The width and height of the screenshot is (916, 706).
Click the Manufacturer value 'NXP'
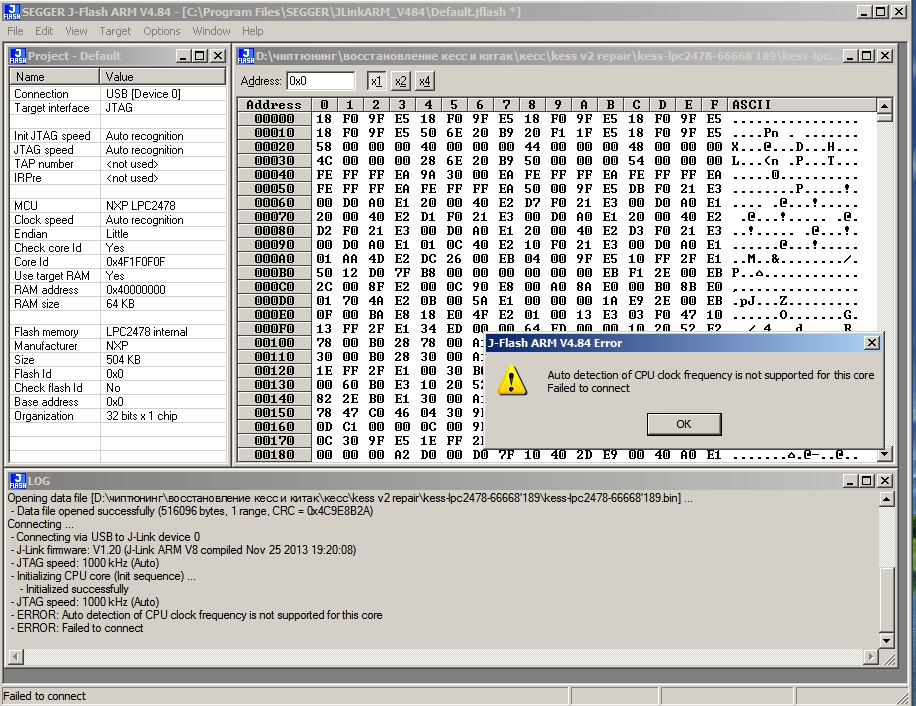click(x=117, y=346)
